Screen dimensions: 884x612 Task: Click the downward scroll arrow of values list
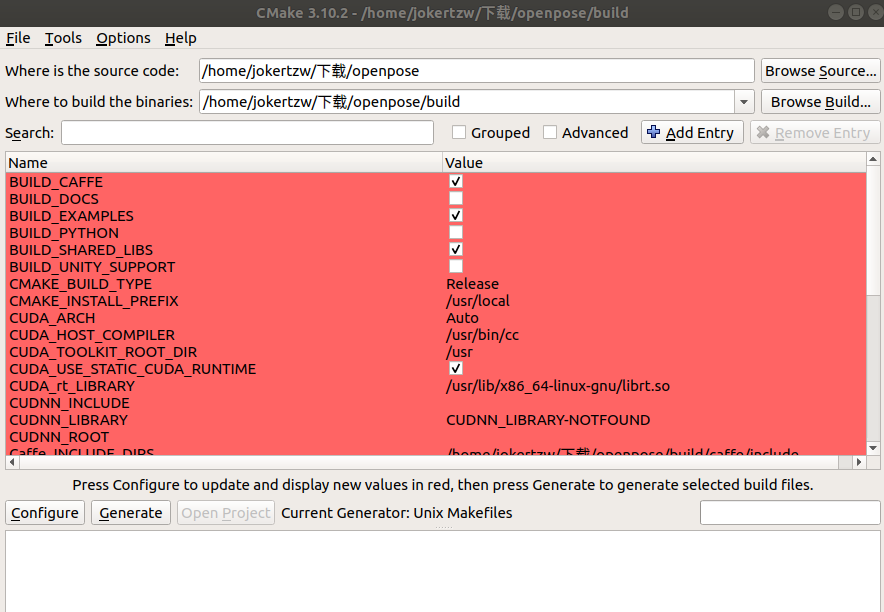(873, 446)
